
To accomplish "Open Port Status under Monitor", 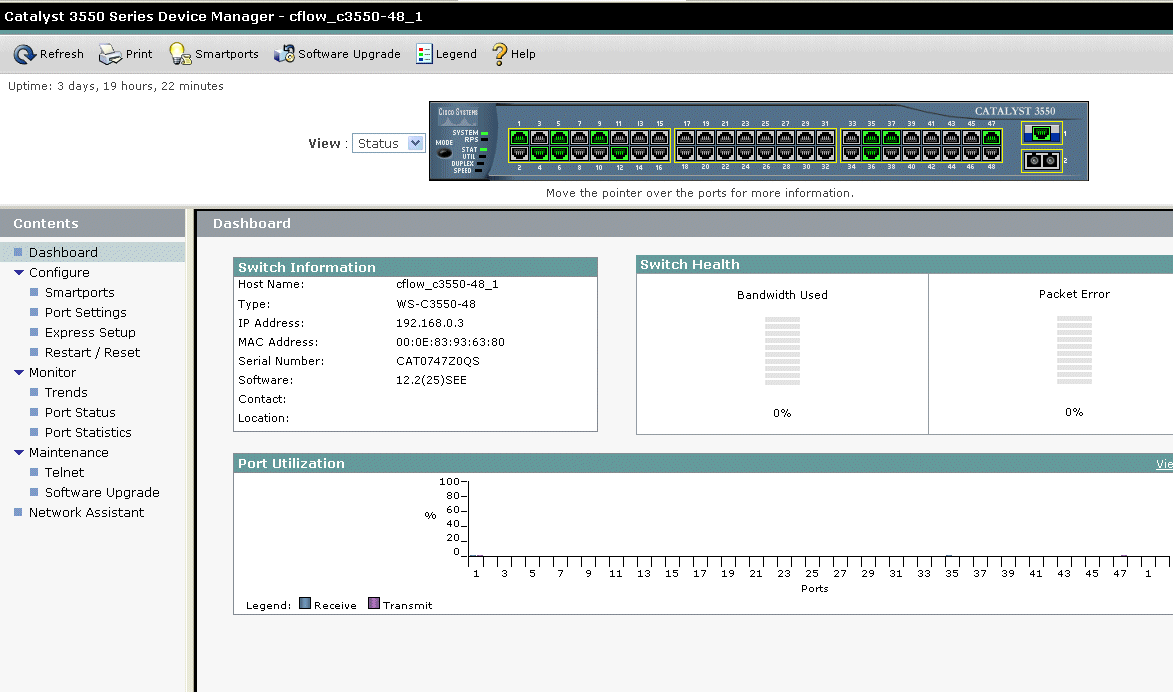I will tap(80, 412).
